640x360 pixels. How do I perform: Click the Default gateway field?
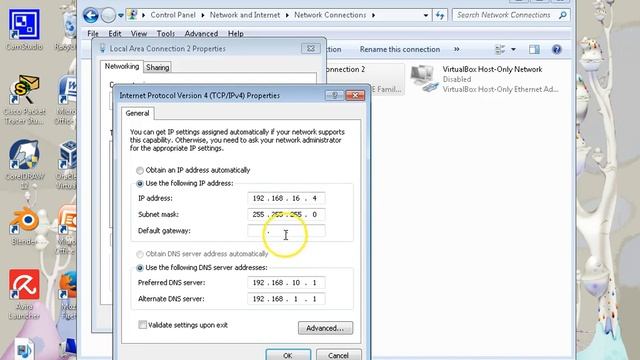(x=286, y=231)
